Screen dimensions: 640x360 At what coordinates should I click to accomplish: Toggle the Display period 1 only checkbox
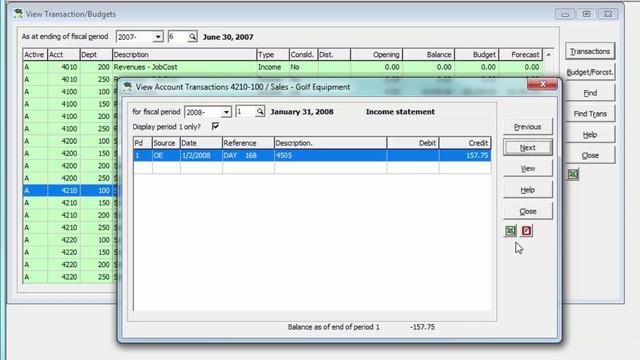(x=215, y=126)
